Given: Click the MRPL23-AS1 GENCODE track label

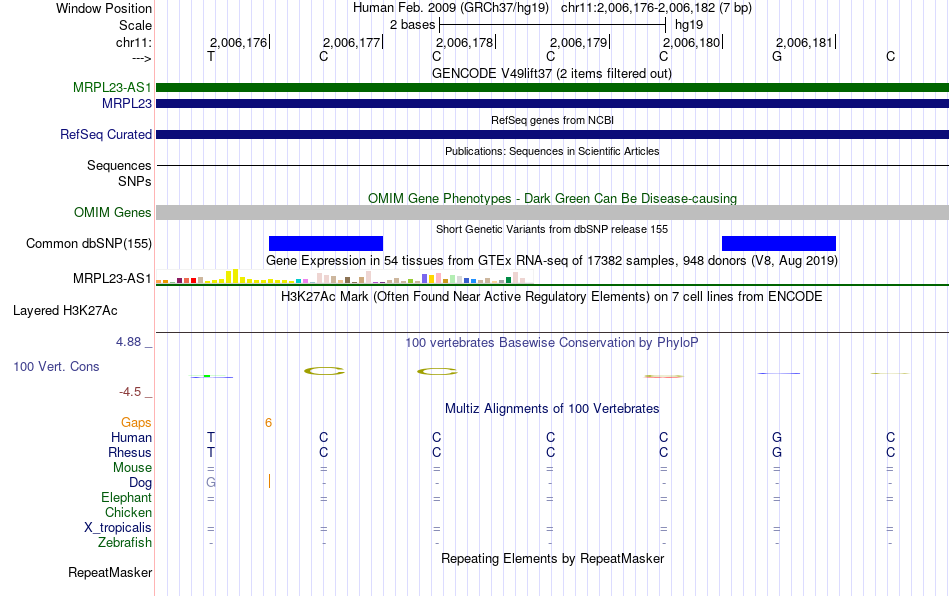Looking at the screenshot, I should coord(112,87).
